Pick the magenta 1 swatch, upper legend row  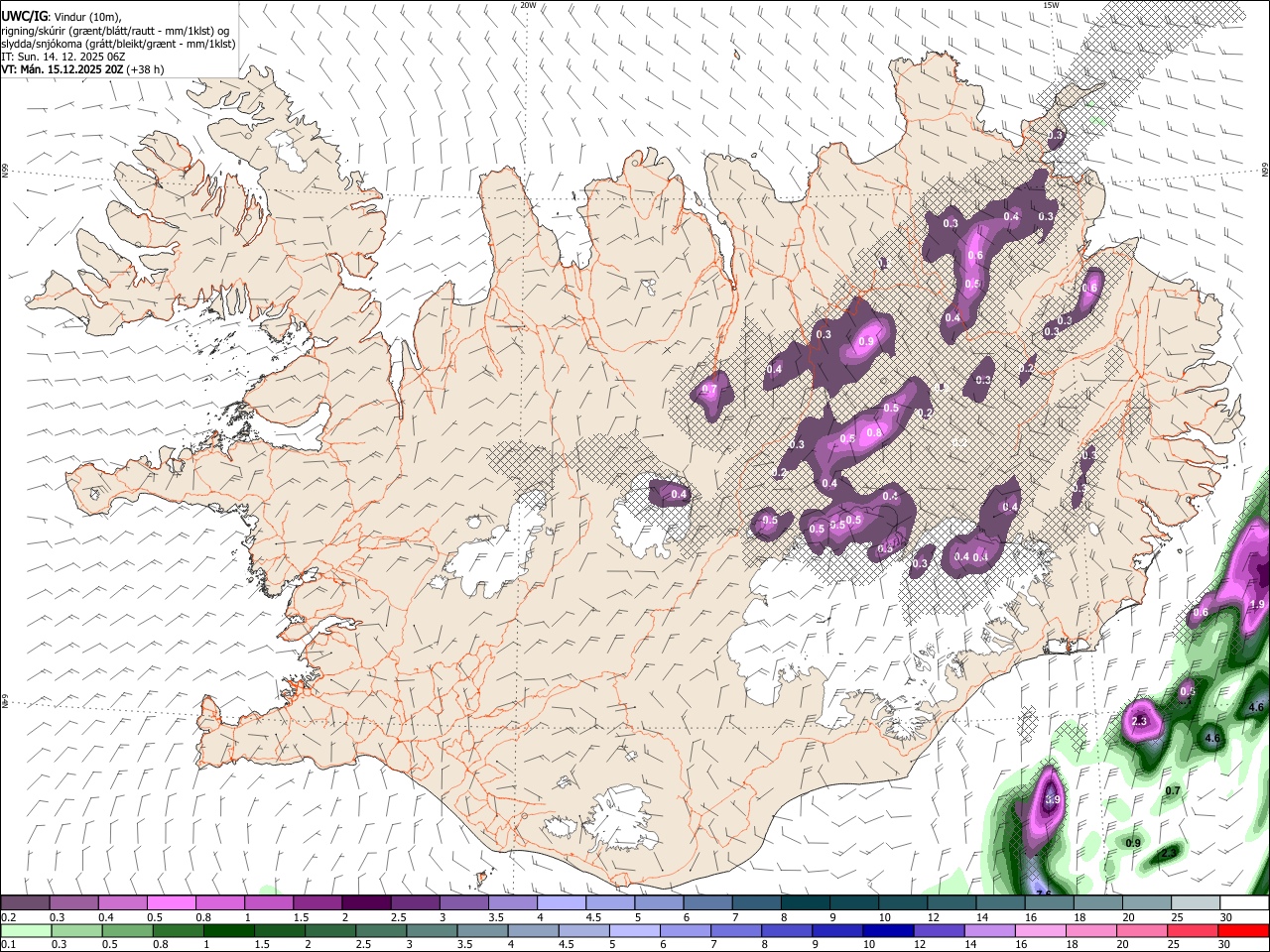(269, 902)
